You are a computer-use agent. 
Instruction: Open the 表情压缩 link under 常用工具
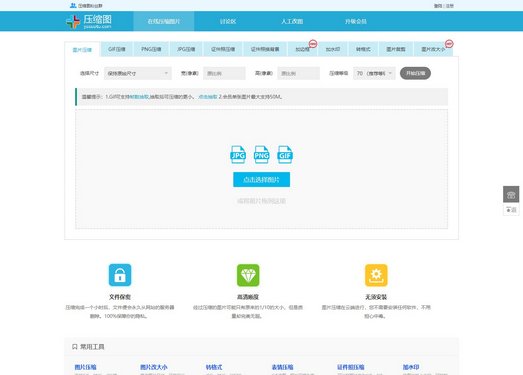(x=283, y=367)
